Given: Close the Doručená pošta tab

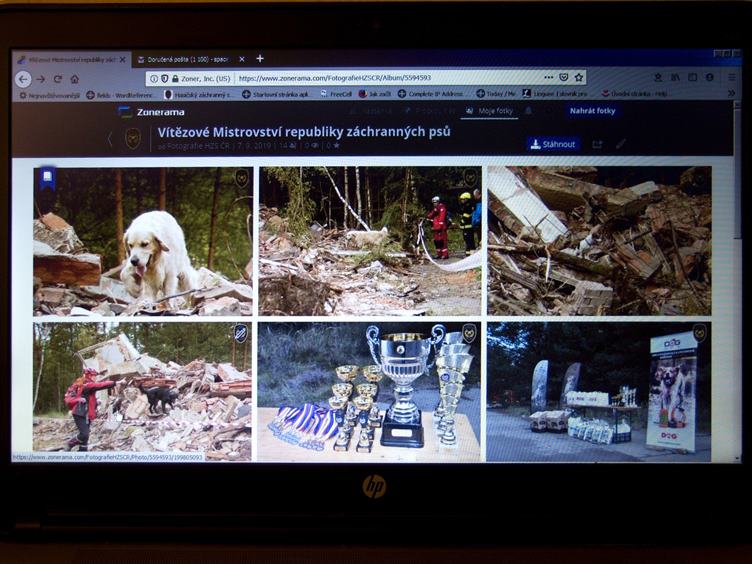Looking at the screenshot, I should [242, 59].
